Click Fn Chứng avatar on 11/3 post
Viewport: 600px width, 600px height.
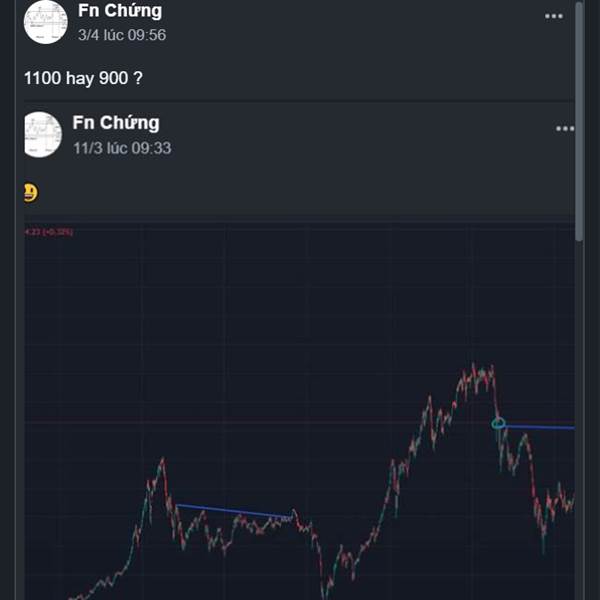(x=43, y=134)
